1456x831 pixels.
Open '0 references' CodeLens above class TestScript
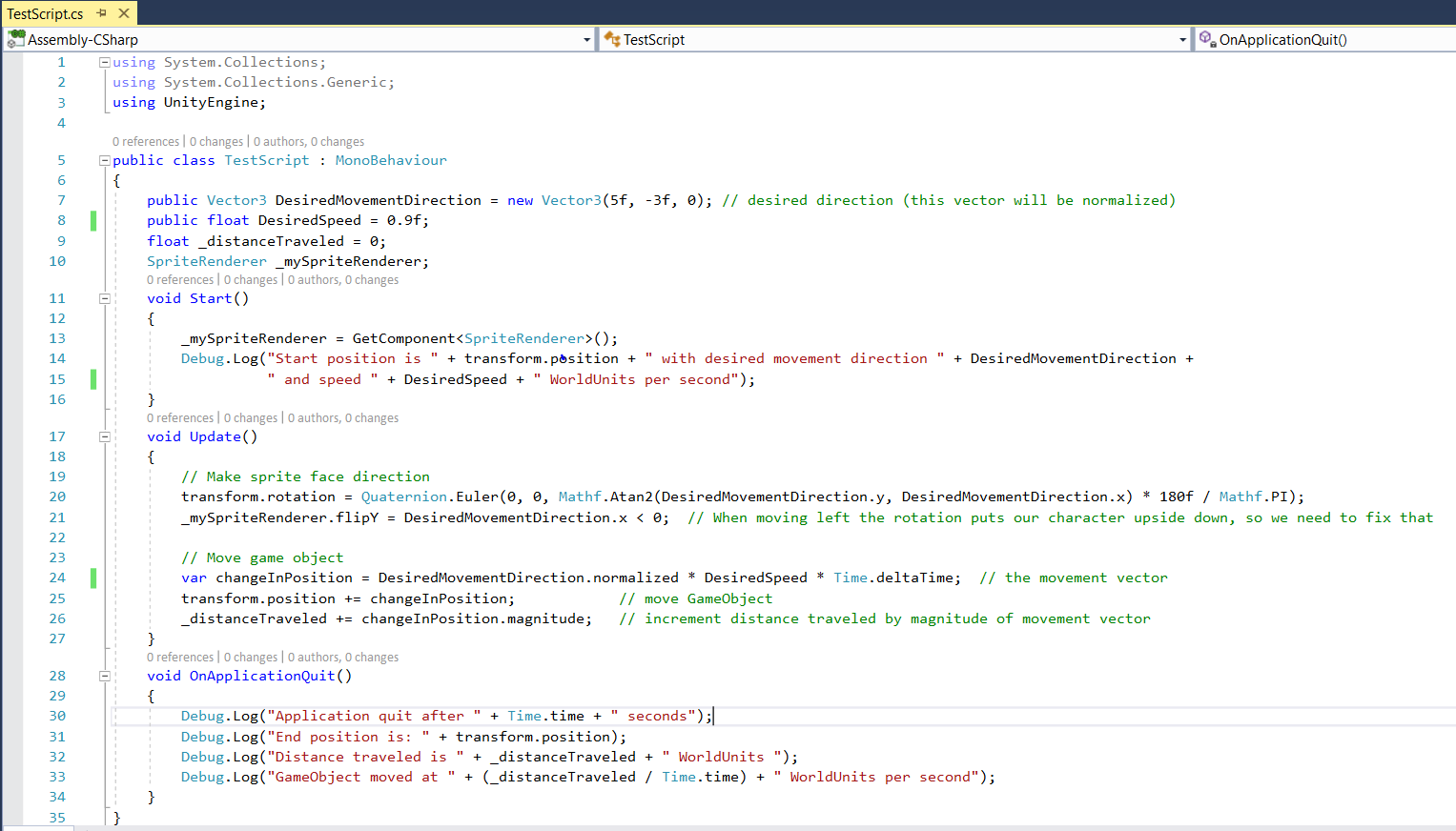[146, 142]
